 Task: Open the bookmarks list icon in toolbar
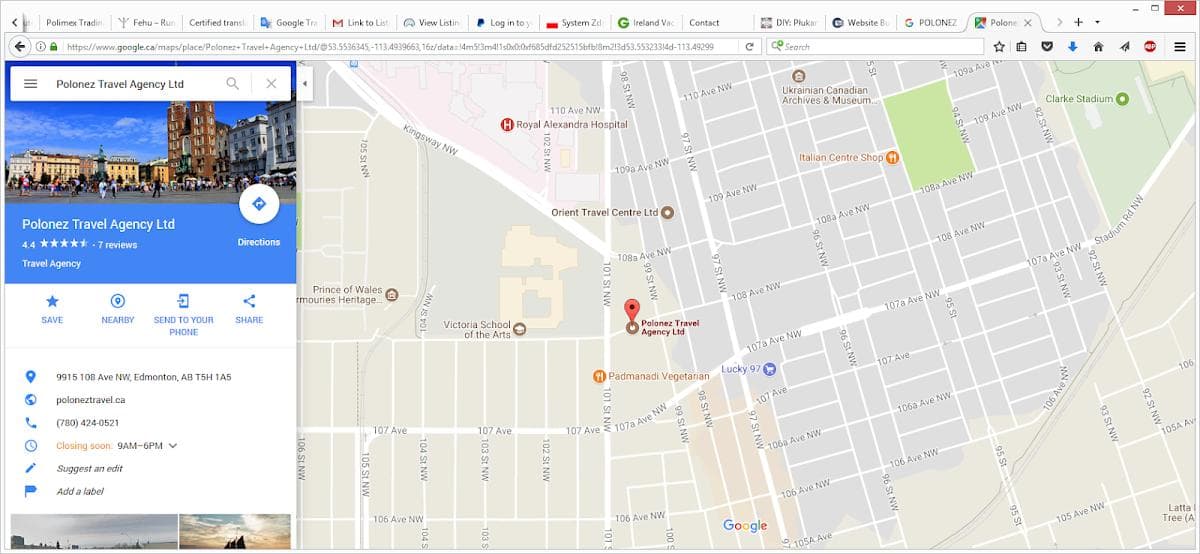1022,46
